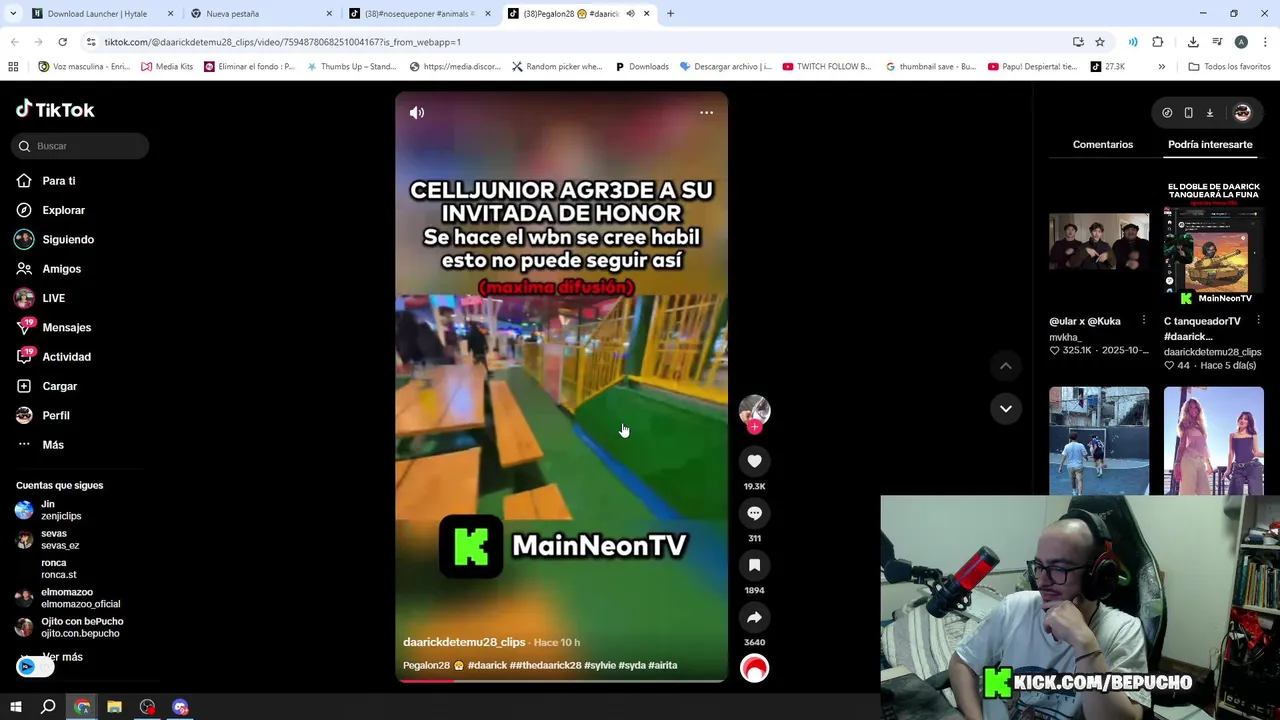Switch to Download Launcher Hytale tab
The height and width of the screenshot is (720, 1280).
click(x=103, y=14)
